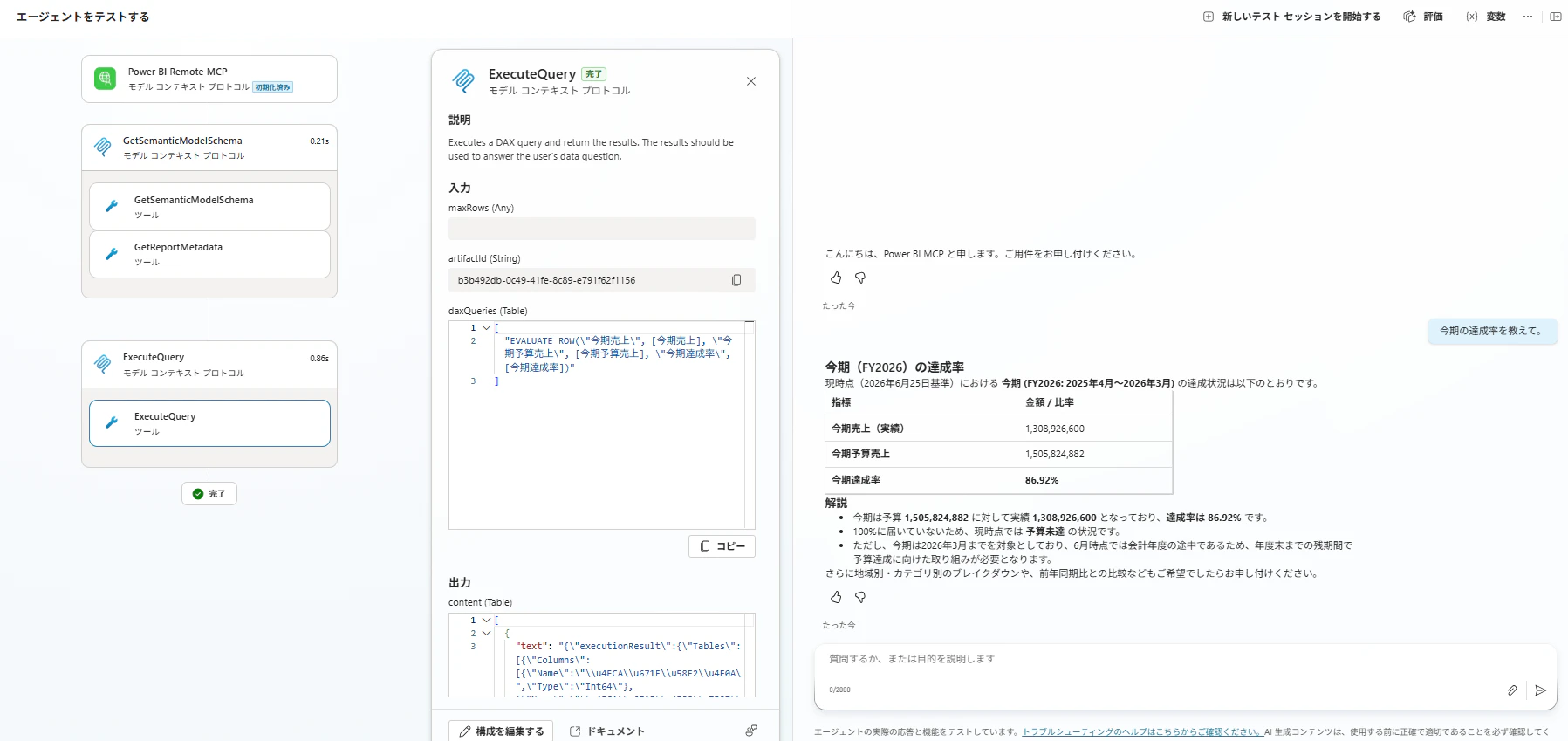Click the 指標 table header
Viewport: 1568px width, 741px height.
click(841, 402)
